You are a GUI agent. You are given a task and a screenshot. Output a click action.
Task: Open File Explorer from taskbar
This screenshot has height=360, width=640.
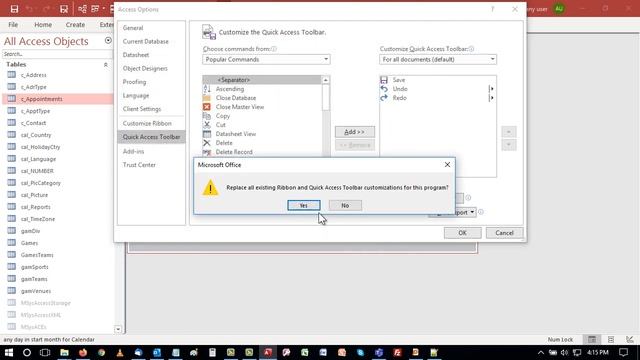[x=64, y=352]
